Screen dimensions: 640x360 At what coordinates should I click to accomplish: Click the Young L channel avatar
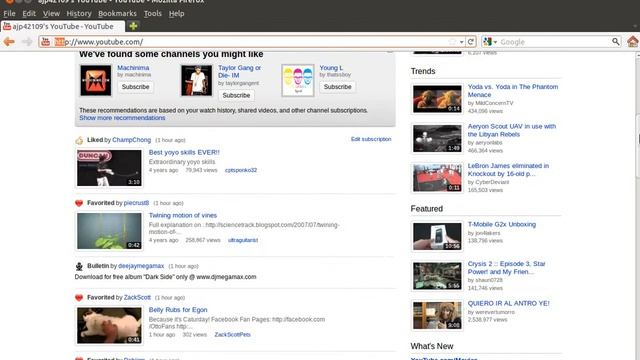[298, 80]
